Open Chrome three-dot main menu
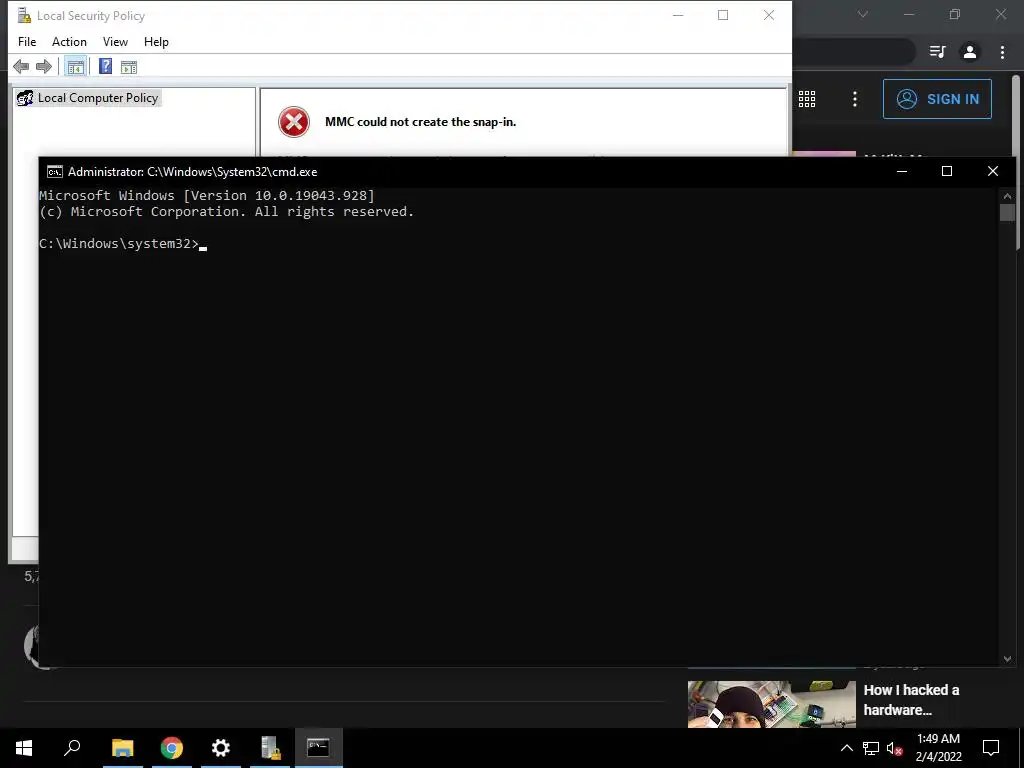The height and width of the screenshot is (768, 1024). (1002, 52)
